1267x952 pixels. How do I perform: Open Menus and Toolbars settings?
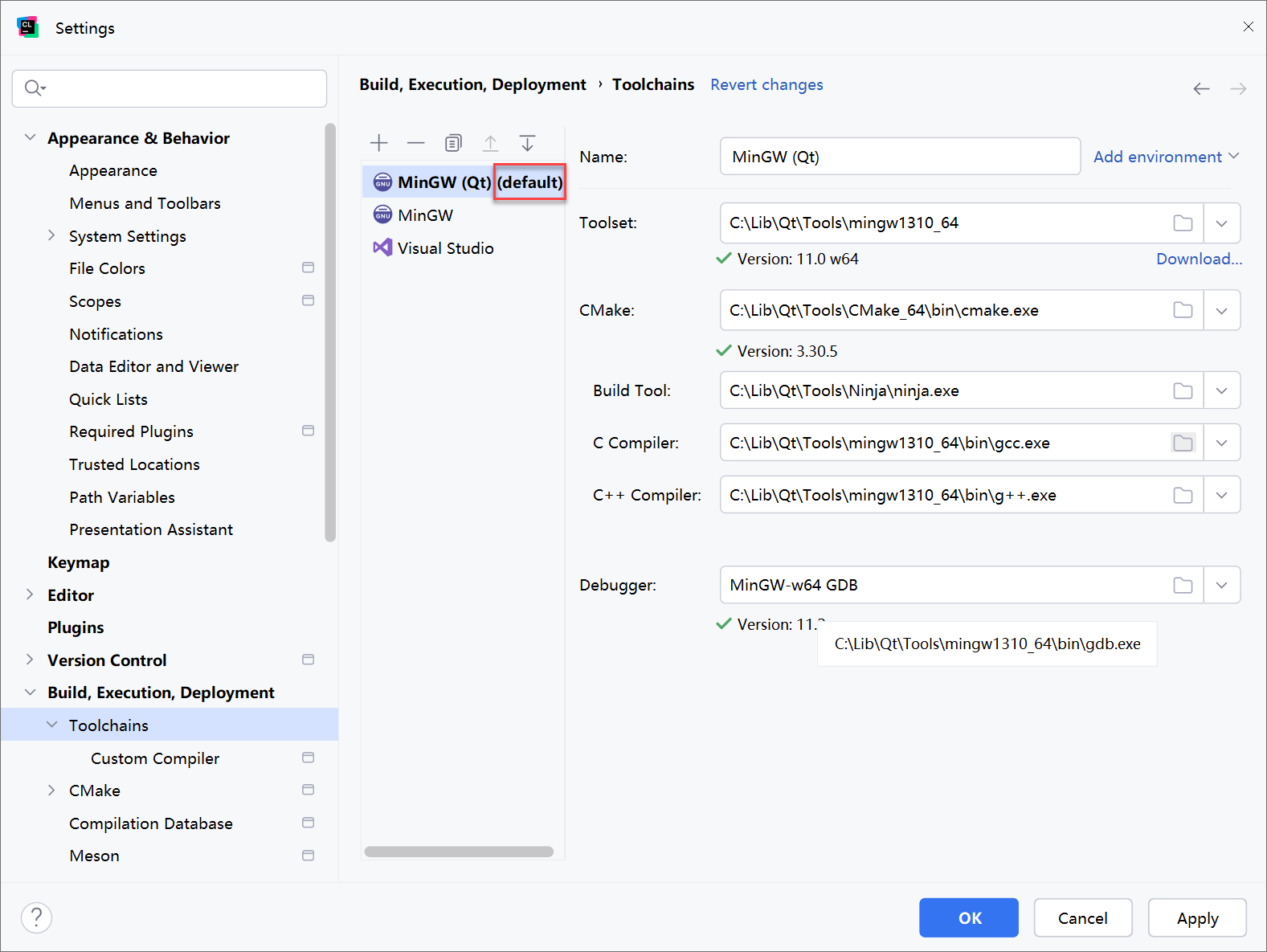(x=145, y=203)
